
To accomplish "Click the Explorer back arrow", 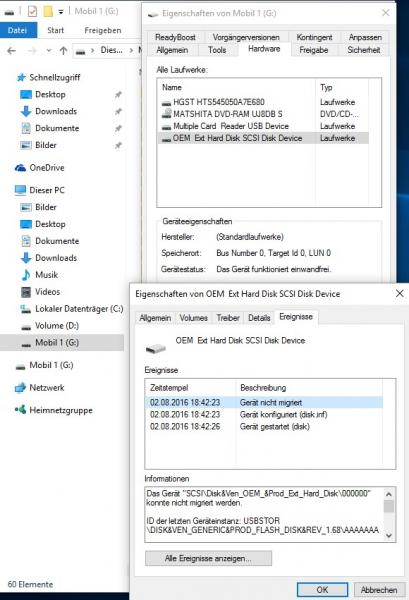I will [x=12, y=51].
